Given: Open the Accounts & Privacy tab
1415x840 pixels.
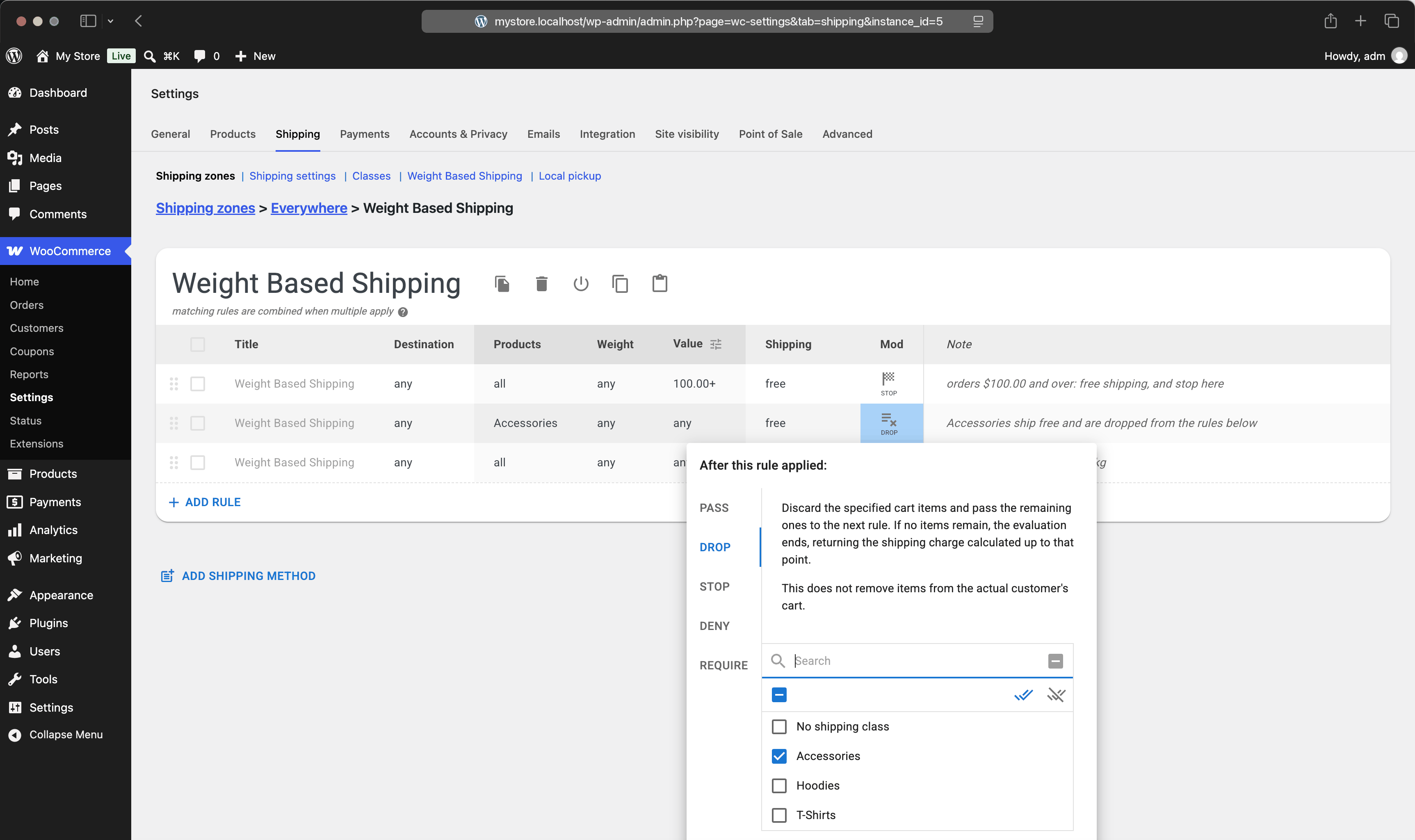Looking at the screenshot, I should click(x=459, y=134).
